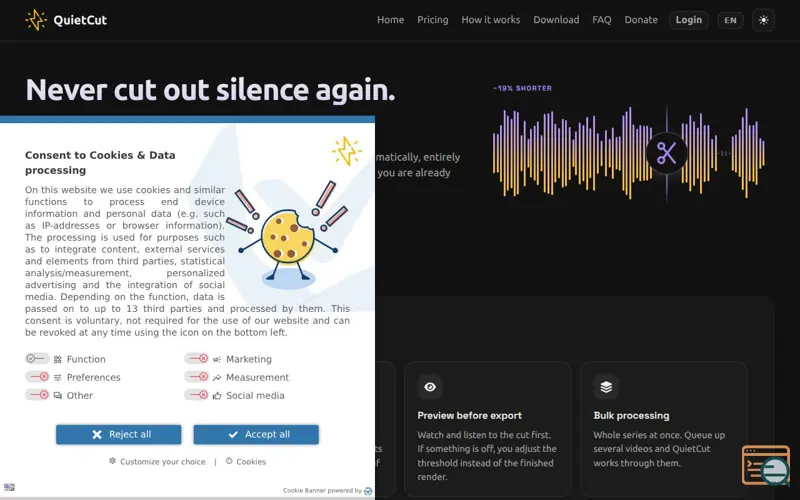800x500 pixels.
Task: Click the Marketing category label
Action: point(249,359)
